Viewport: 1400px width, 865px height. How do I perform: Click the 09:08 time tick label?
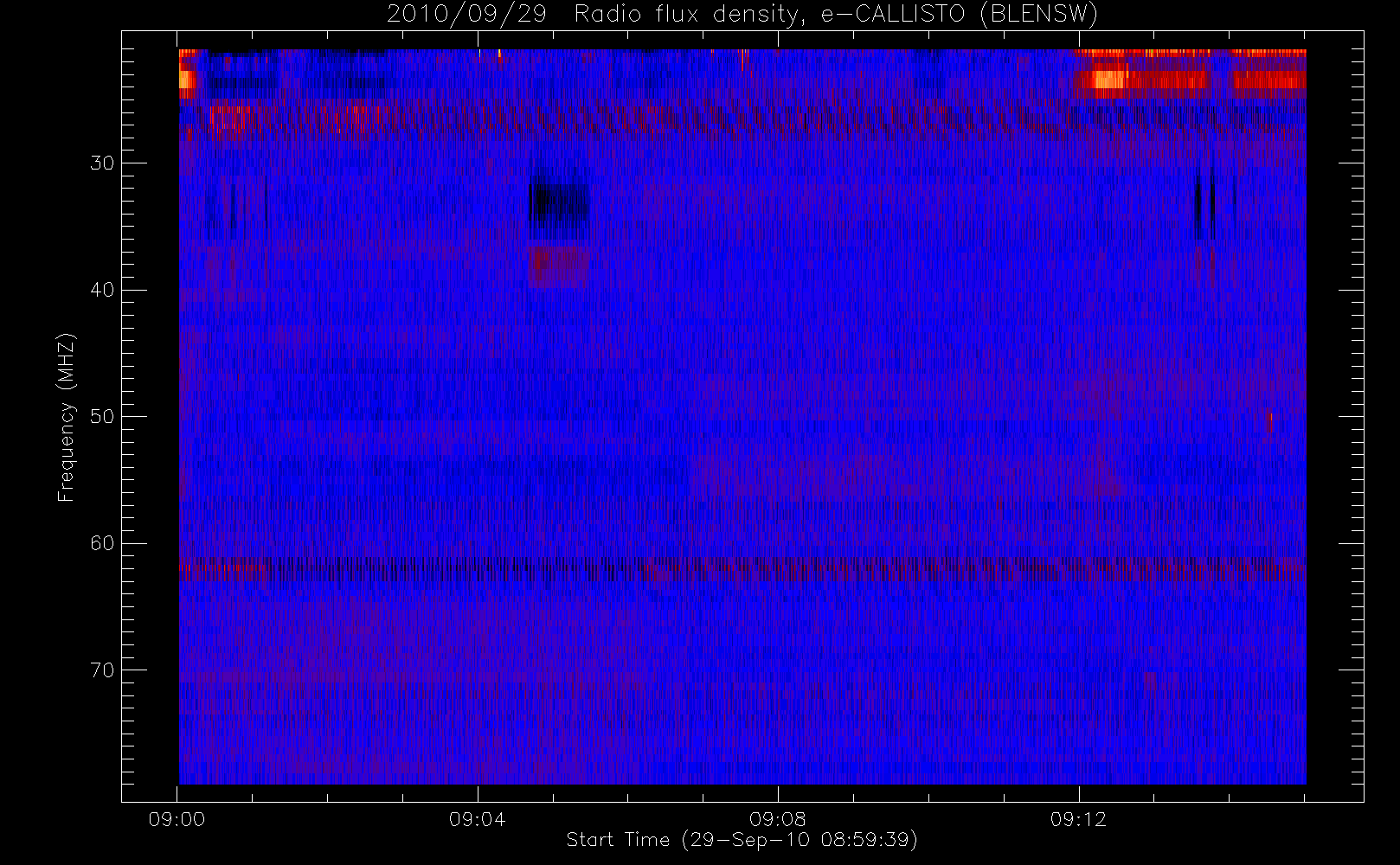click(x=777, y=819)
